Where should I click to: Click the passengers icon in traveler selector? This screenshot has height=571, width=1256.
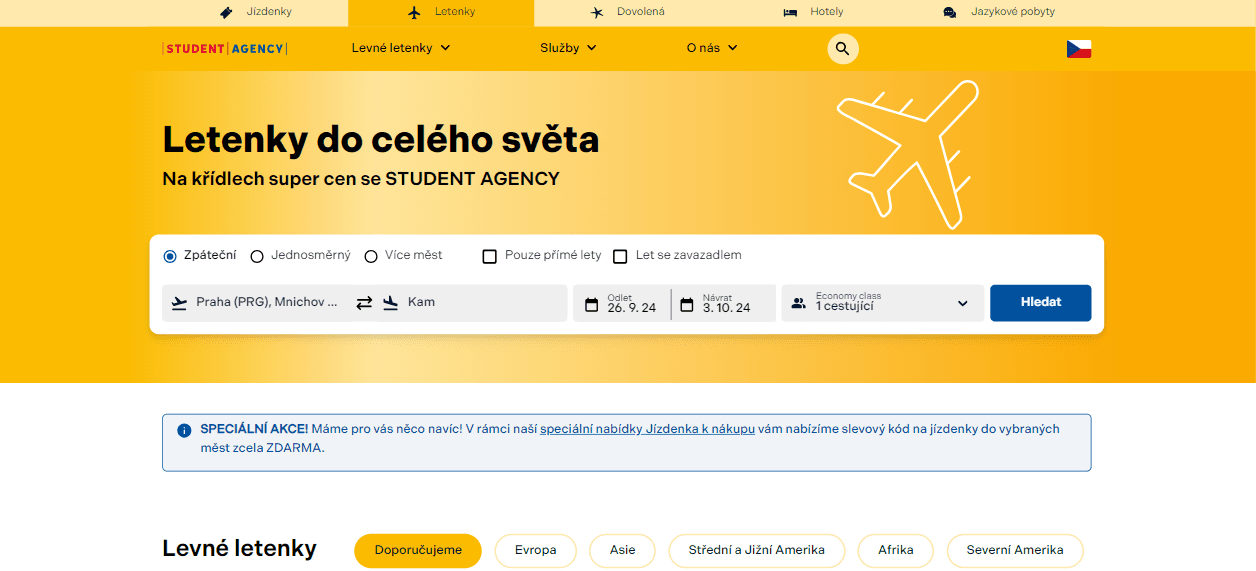pyautogui.click(x=798, y=303)
